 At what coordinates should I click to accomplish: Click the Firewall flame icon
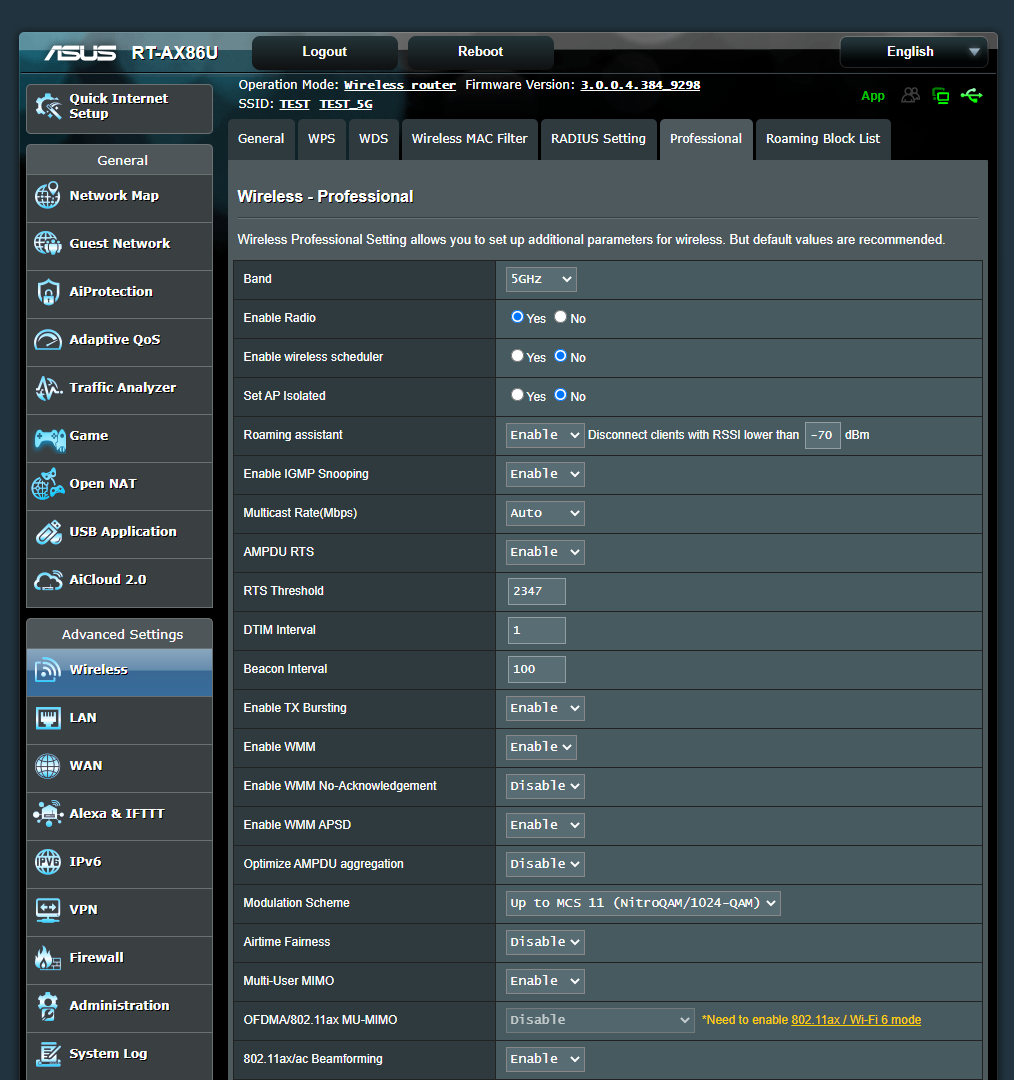tap(48, 958)
